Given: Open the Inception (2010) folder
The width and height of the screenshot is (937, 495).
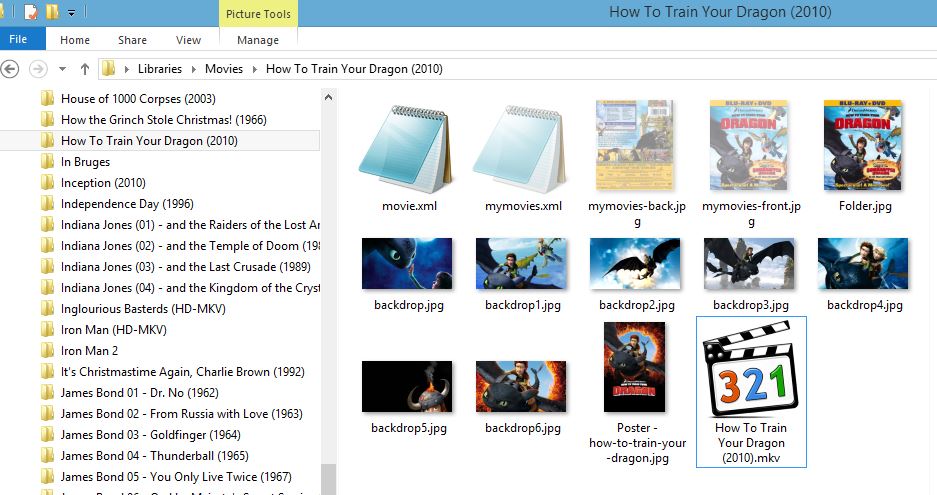Looking at the screenshot, I should [103, 182].
